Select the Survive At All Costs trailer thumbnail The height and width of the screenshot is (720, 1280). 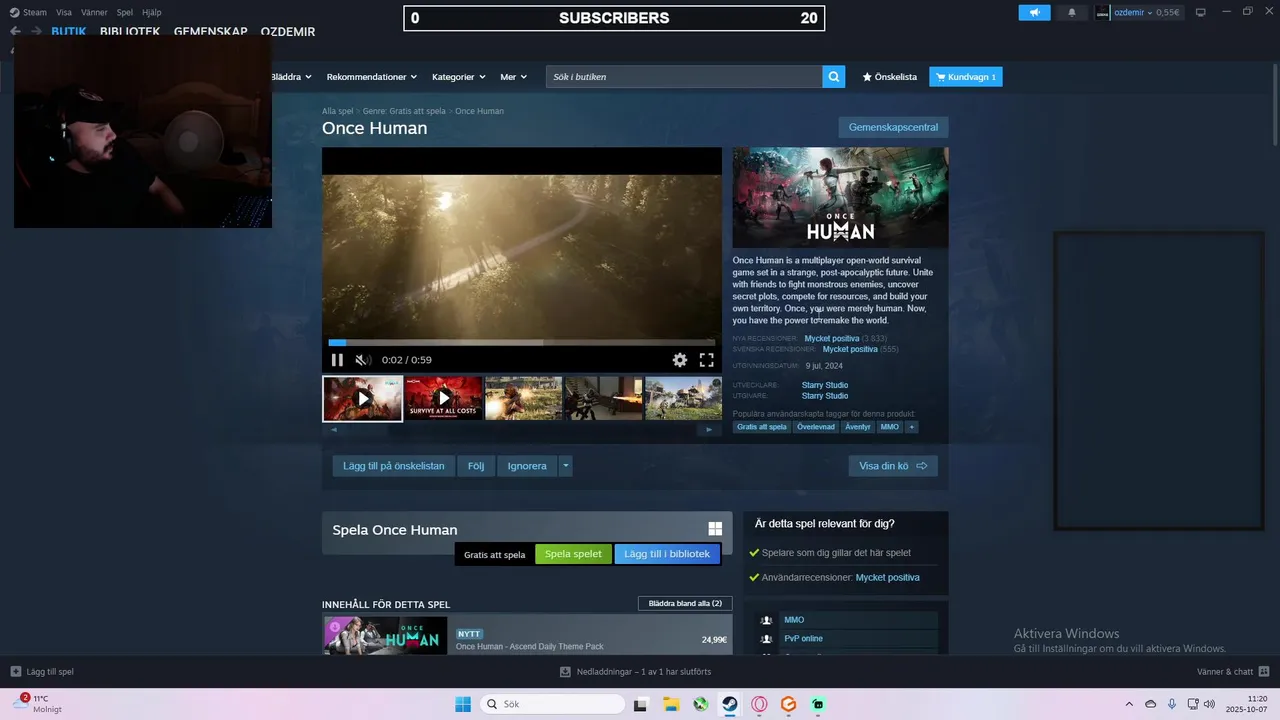point(444,398)
